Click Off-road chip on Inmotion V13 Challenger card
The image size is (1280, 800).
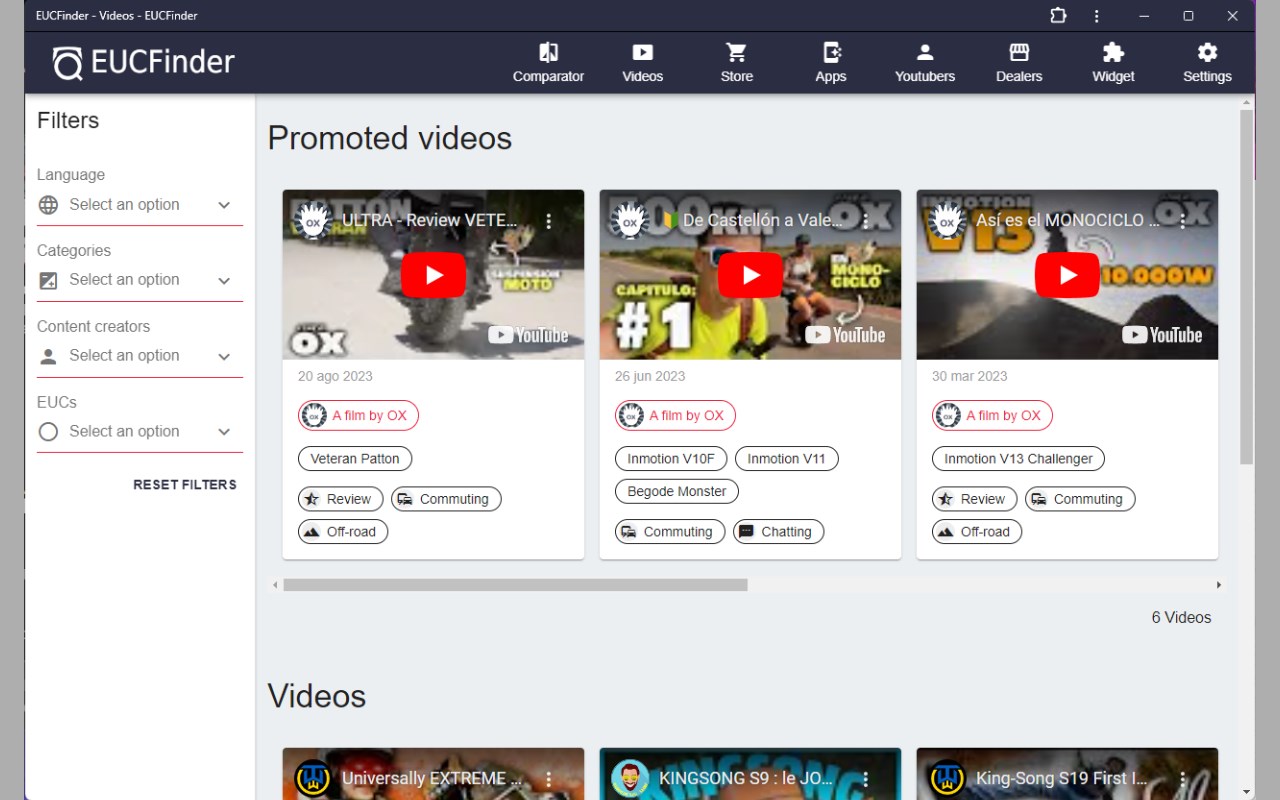coord(977,532)
